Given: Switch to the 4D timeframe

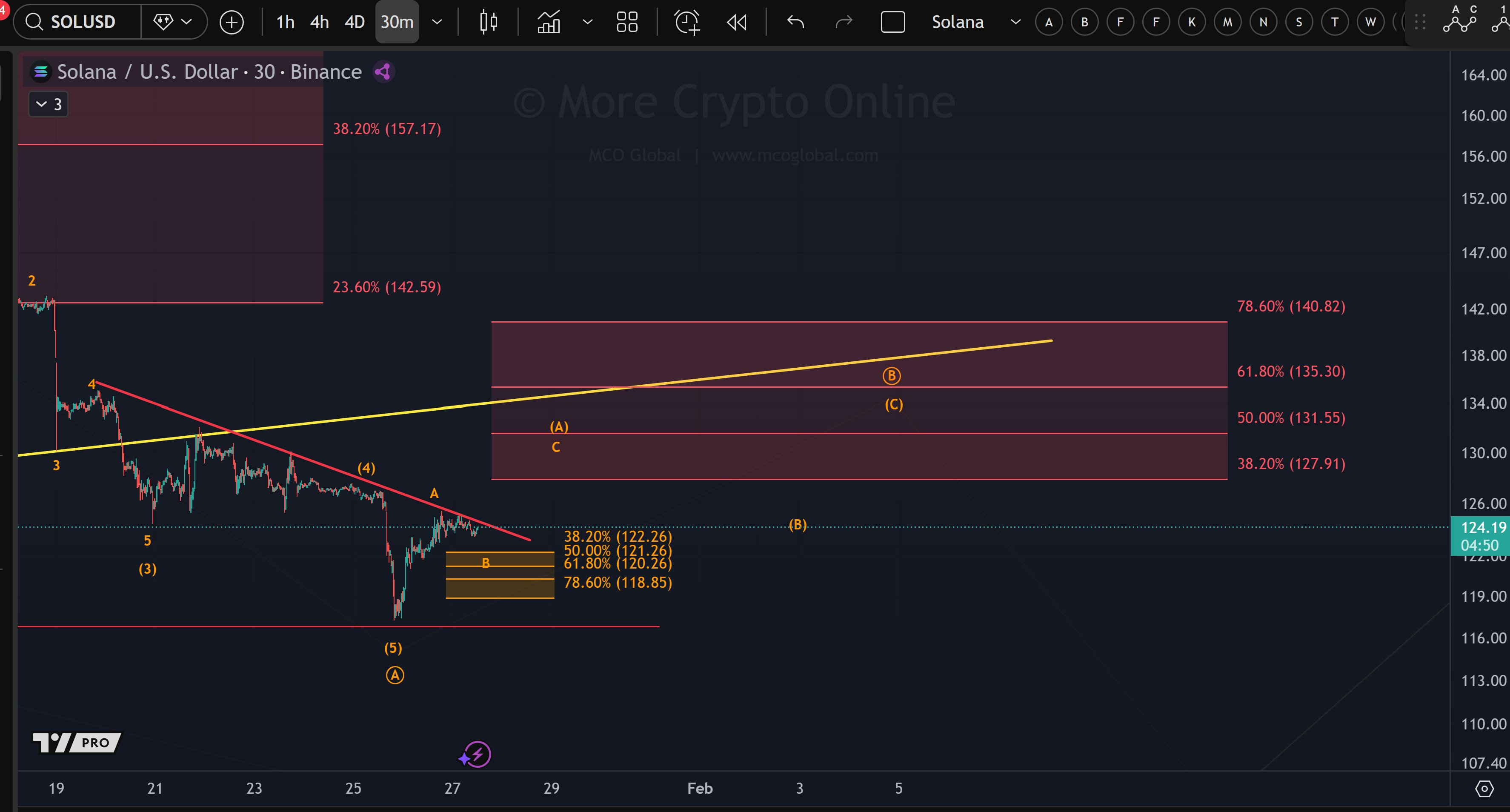Looking at the screenshot, I should coord(354,22).
